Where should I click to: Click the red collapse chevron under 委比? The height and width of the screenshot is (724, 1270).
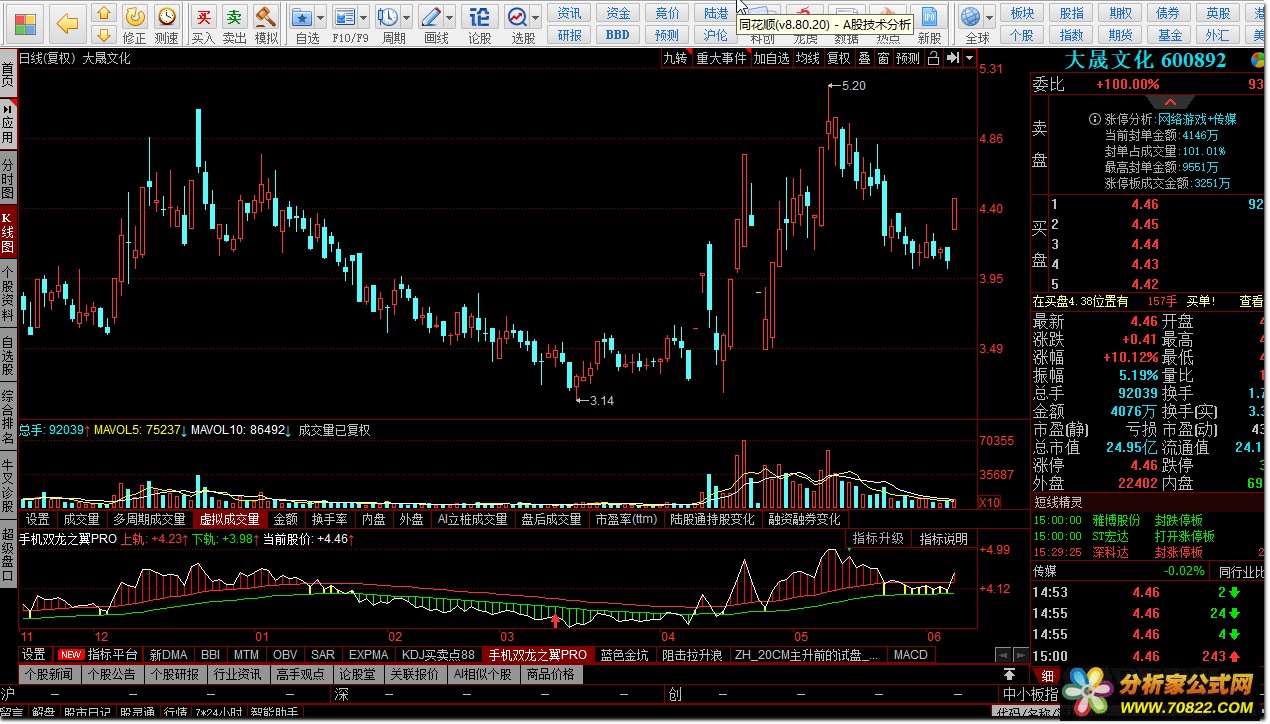point(1169,102)
